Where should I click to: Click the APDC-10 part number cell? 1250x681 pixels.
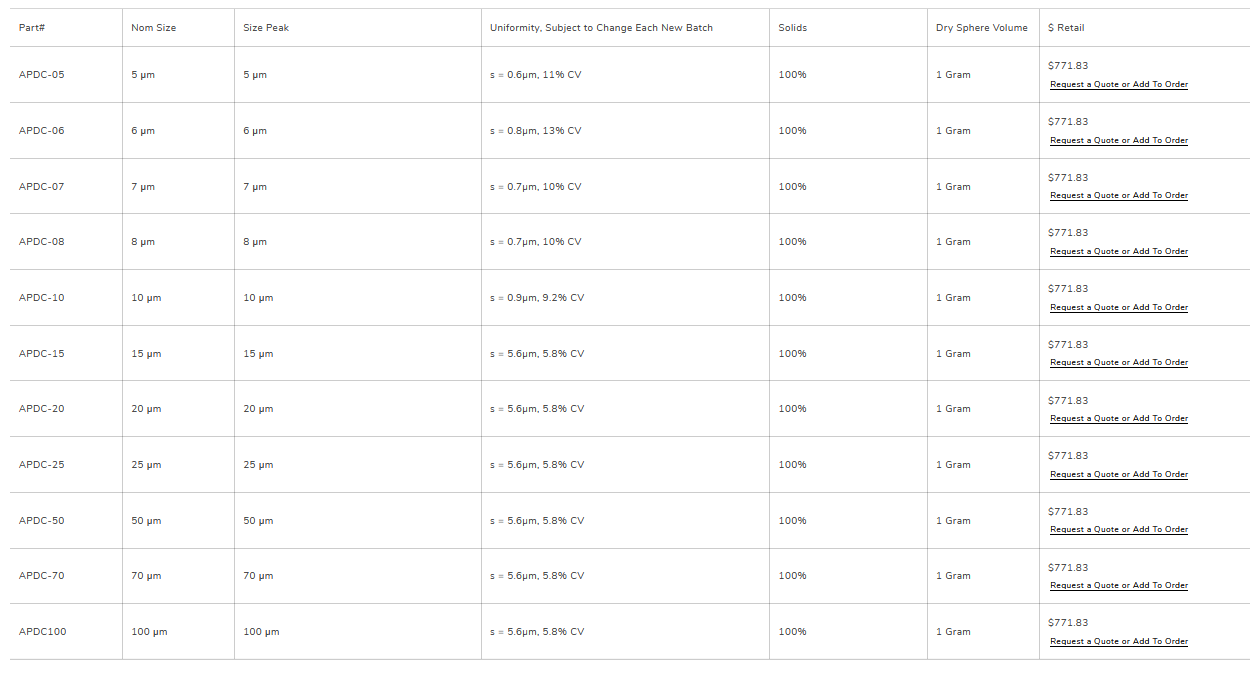(41, 298)
